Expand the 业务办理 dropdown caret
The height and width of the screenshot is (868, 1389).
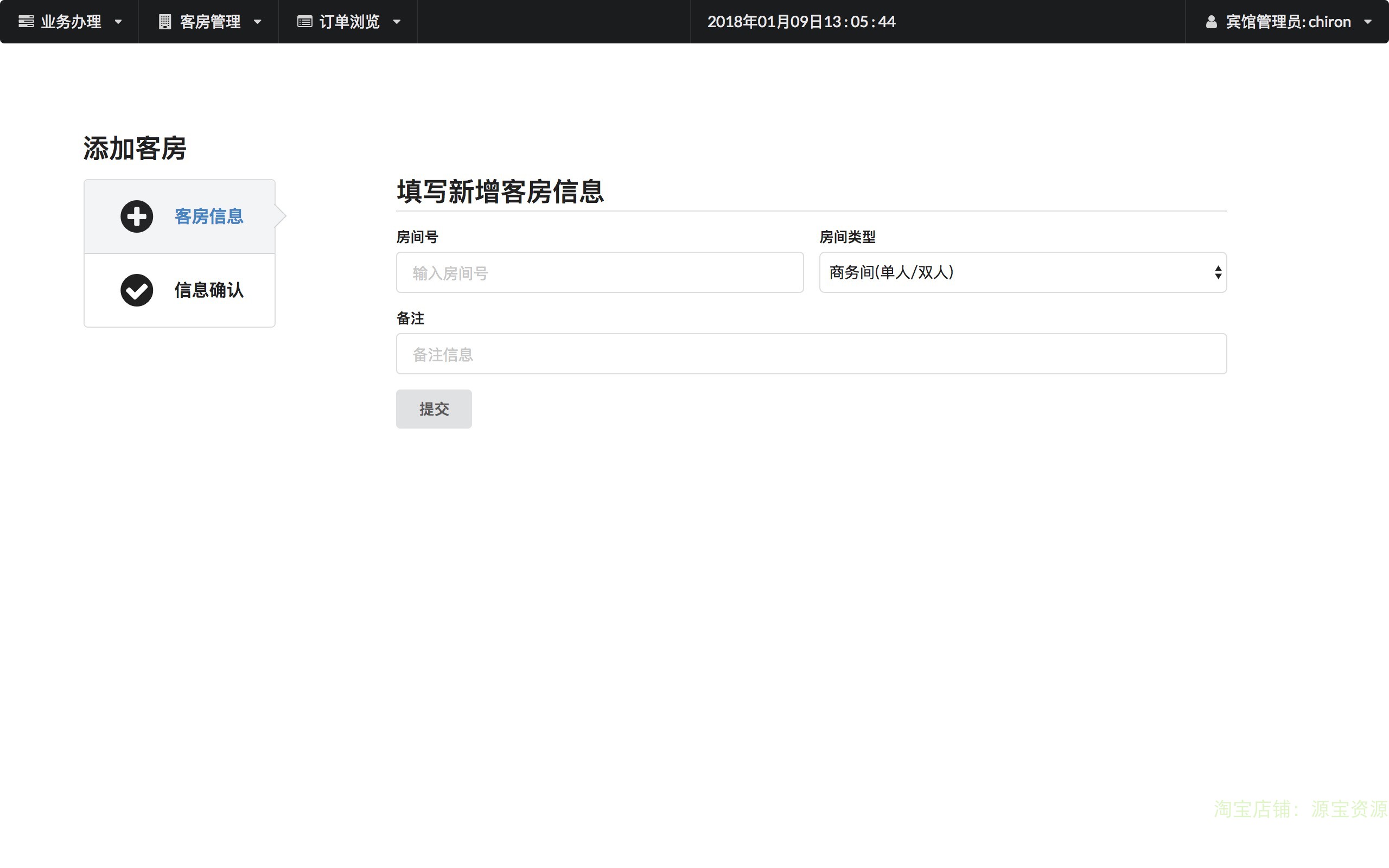[x=118, y=22]
